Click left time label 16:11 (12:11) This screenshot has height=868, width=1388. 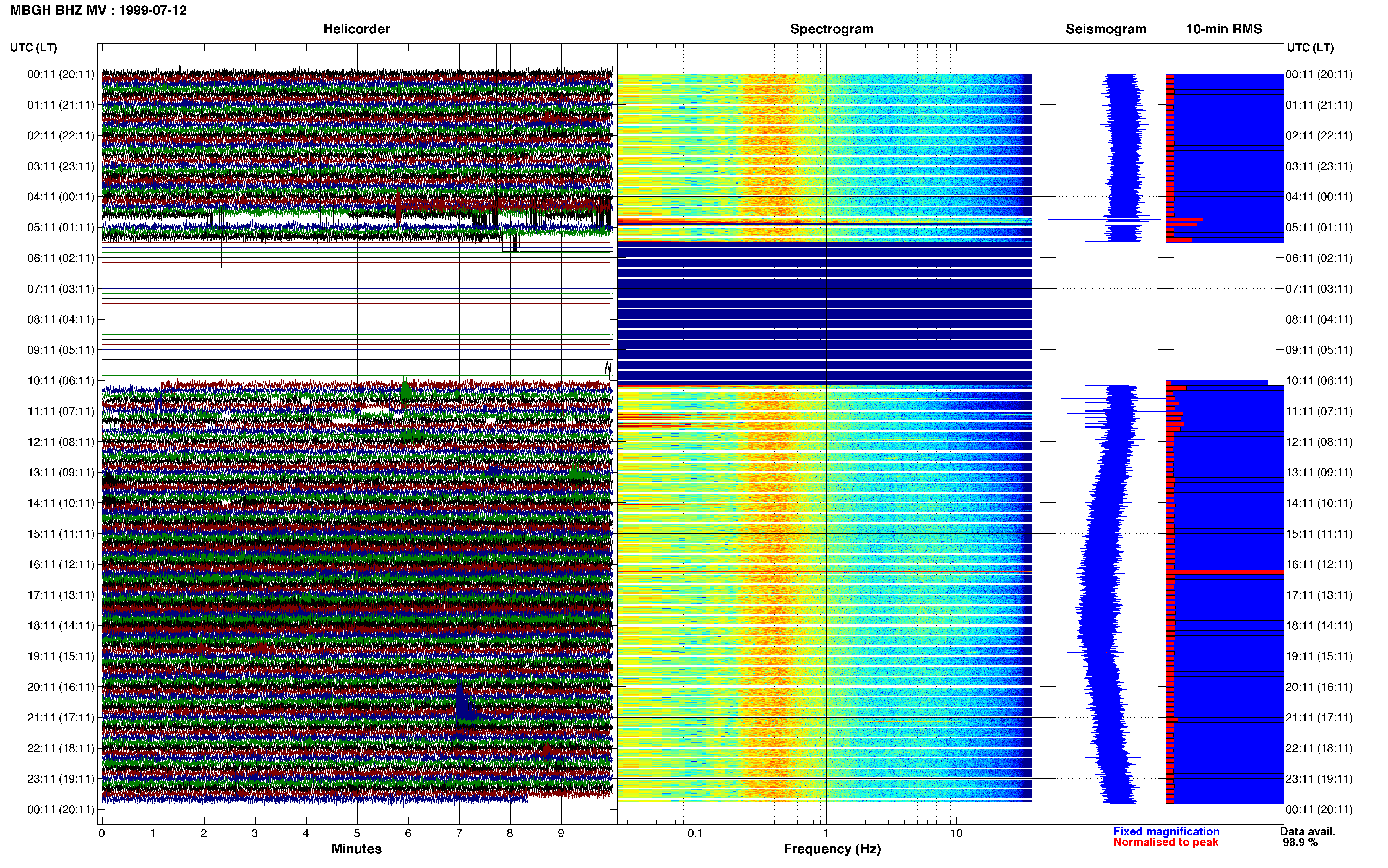[61, 564]
